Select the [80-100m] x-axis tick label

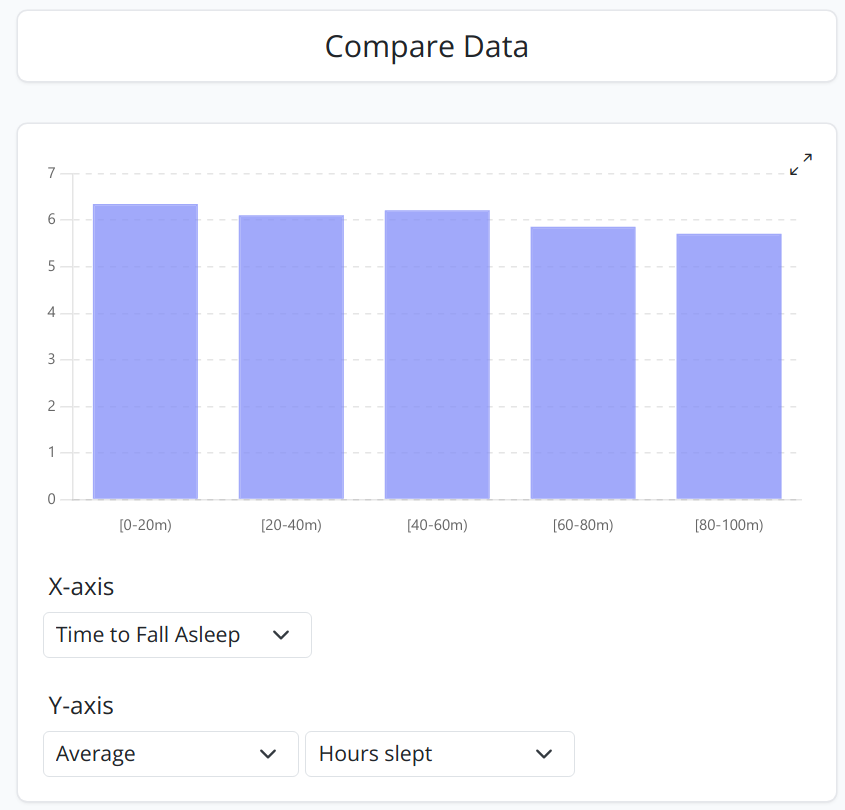729,525
